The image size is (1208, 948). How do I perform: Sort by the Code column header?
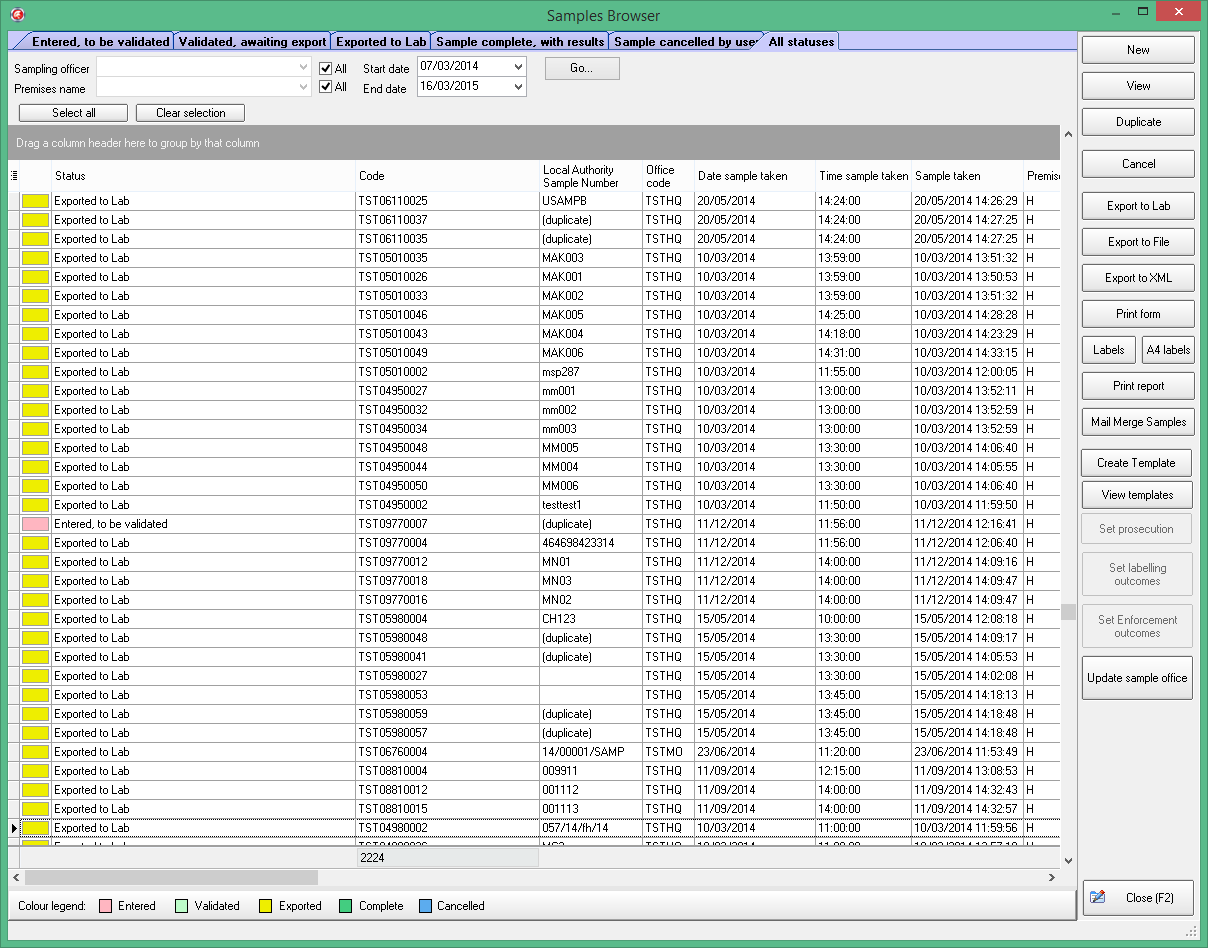(448, 176)
